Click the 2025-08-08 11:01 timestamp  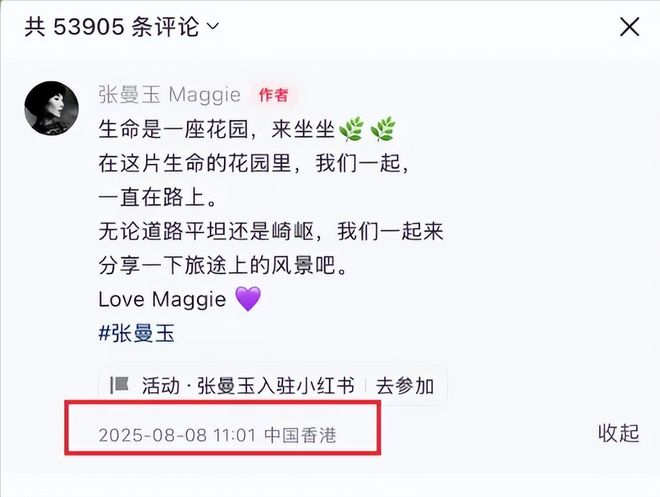click(177, 435)
